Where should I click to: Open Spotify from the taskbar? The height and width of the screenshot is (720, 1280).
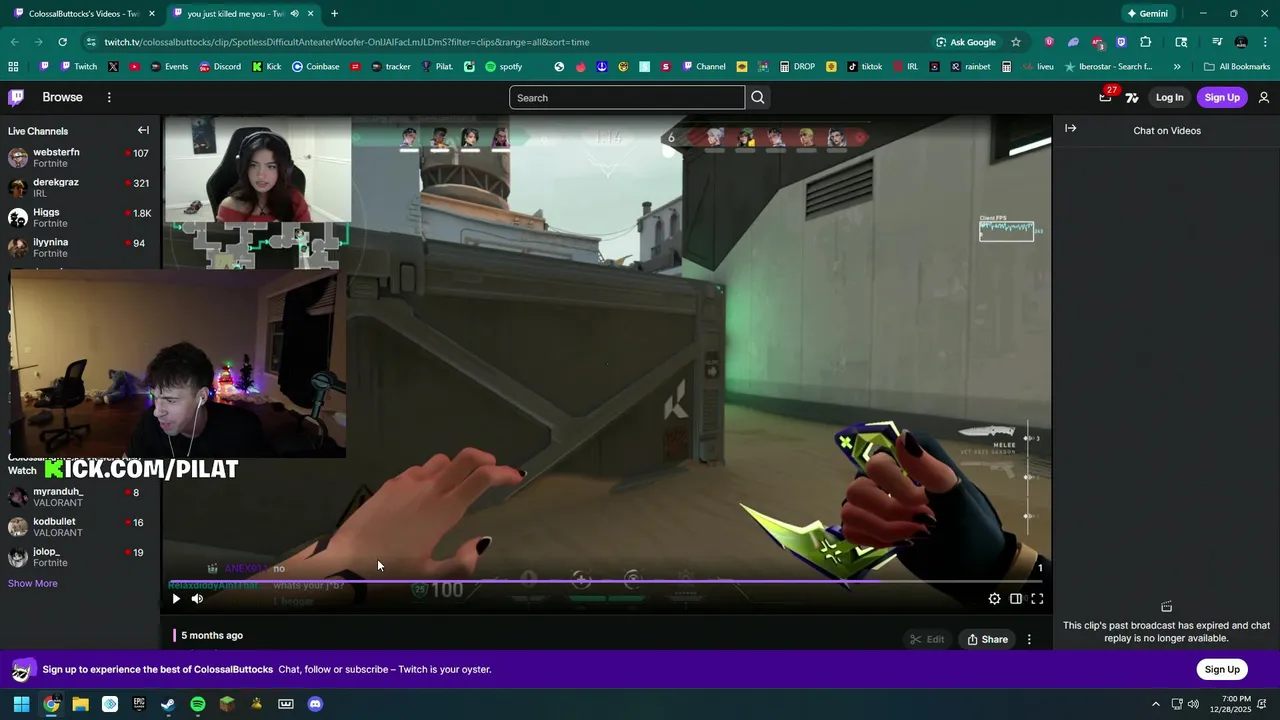[x=198, y=704]
